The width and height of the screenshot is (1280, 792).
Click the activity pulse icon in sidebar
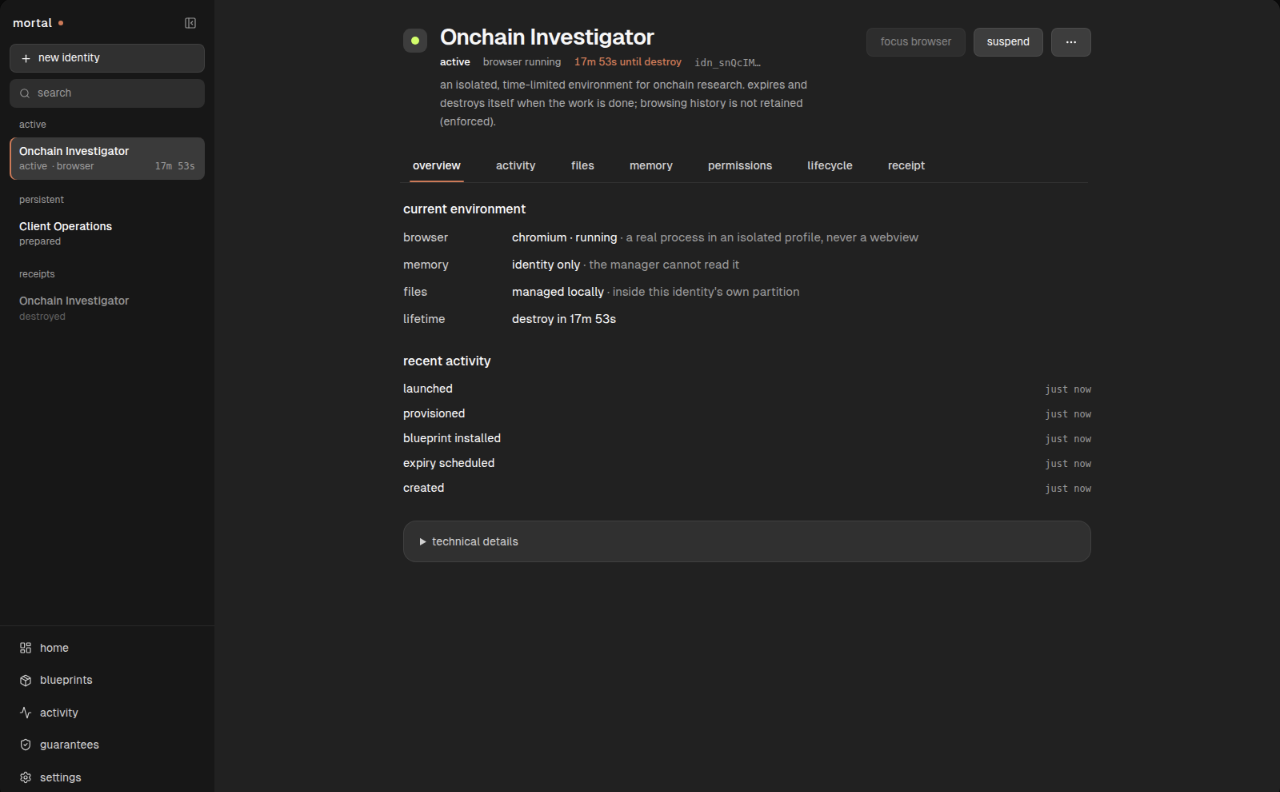26,713
